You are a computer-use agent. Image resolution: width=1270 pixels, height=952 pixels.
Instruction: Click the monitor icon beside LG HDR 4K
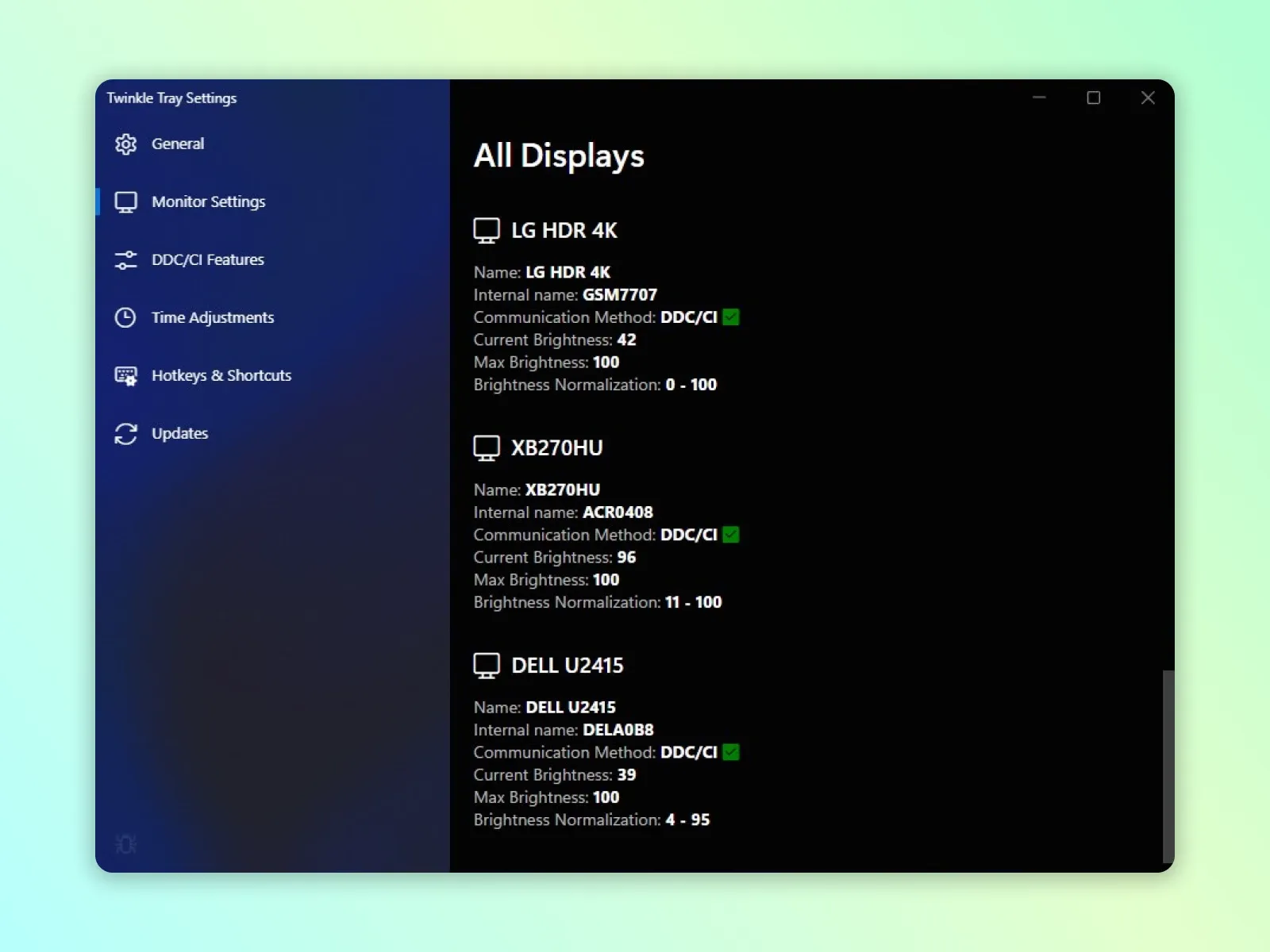coord(487,231)
